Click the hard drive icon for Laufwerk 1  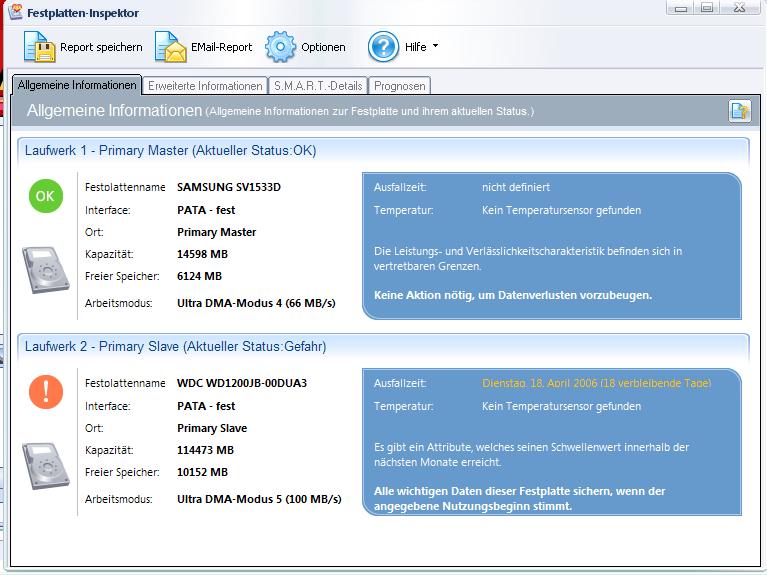click(x=45, y=270)
